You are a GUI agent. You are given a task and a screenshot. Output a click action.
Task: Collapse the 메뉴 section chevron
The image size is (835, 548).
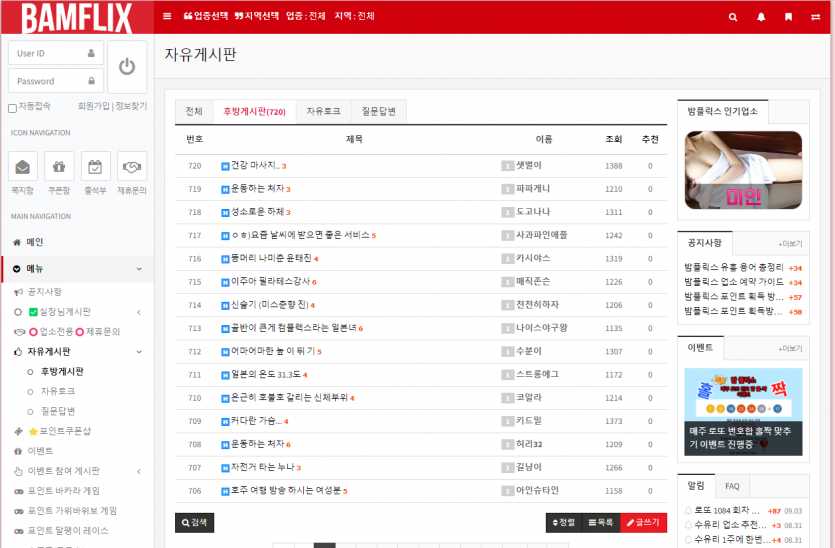point(139,269)
